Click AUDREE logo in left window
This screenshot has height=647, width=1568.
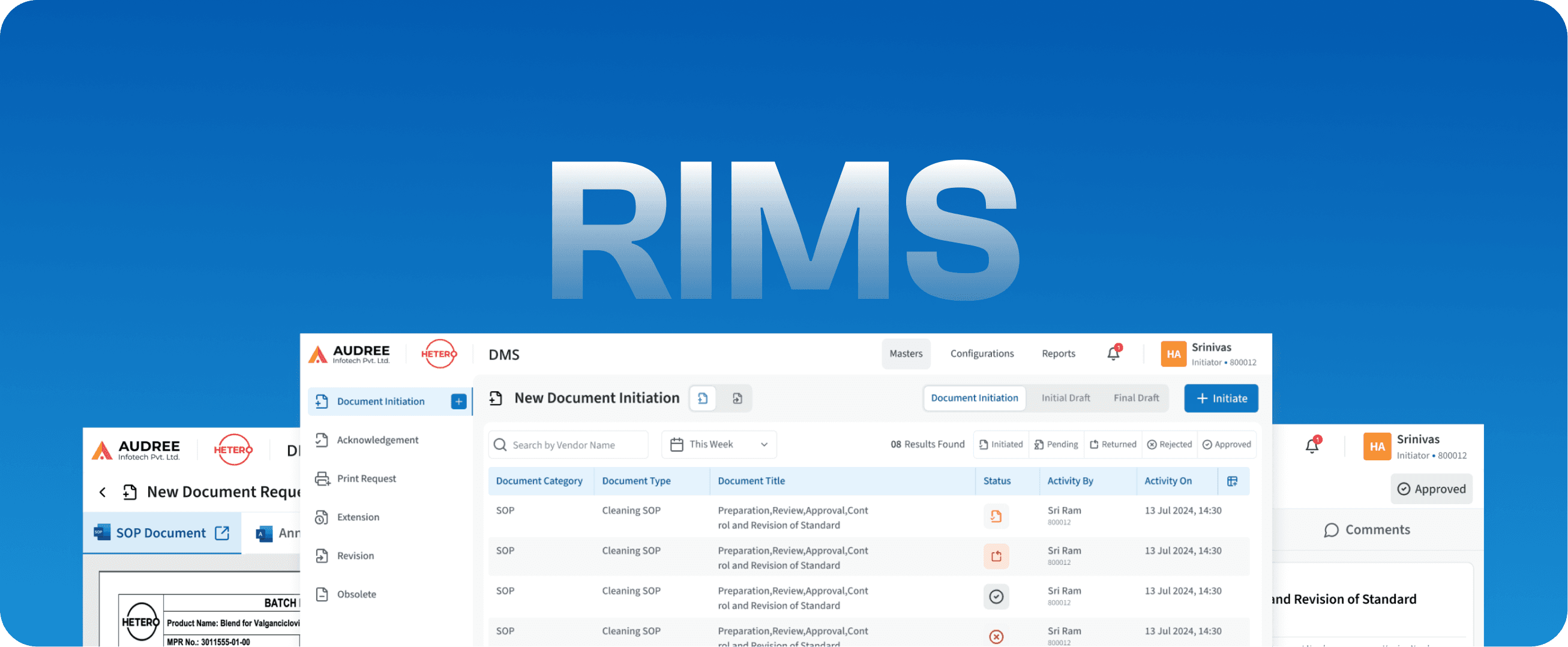136,450
